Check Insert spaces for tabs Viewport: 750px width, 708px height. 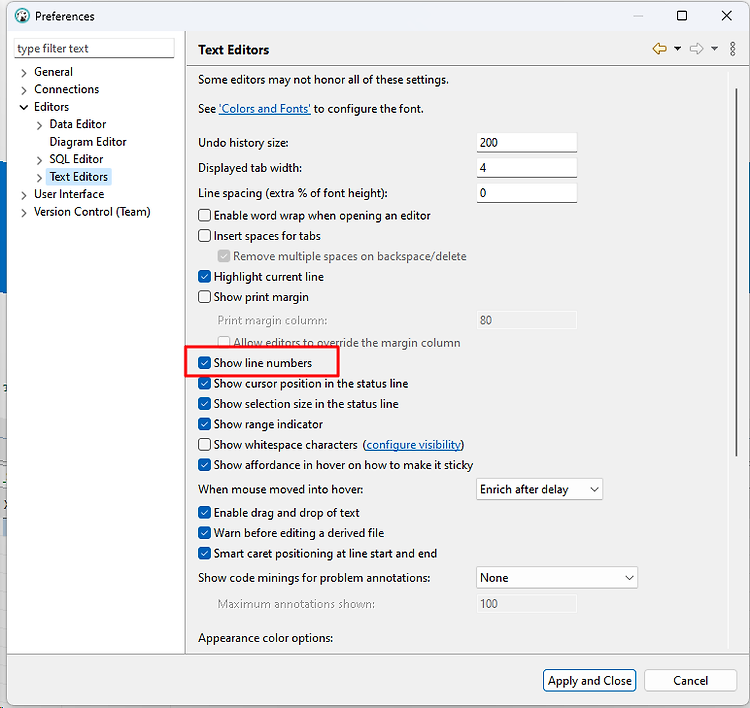[204, 236]
